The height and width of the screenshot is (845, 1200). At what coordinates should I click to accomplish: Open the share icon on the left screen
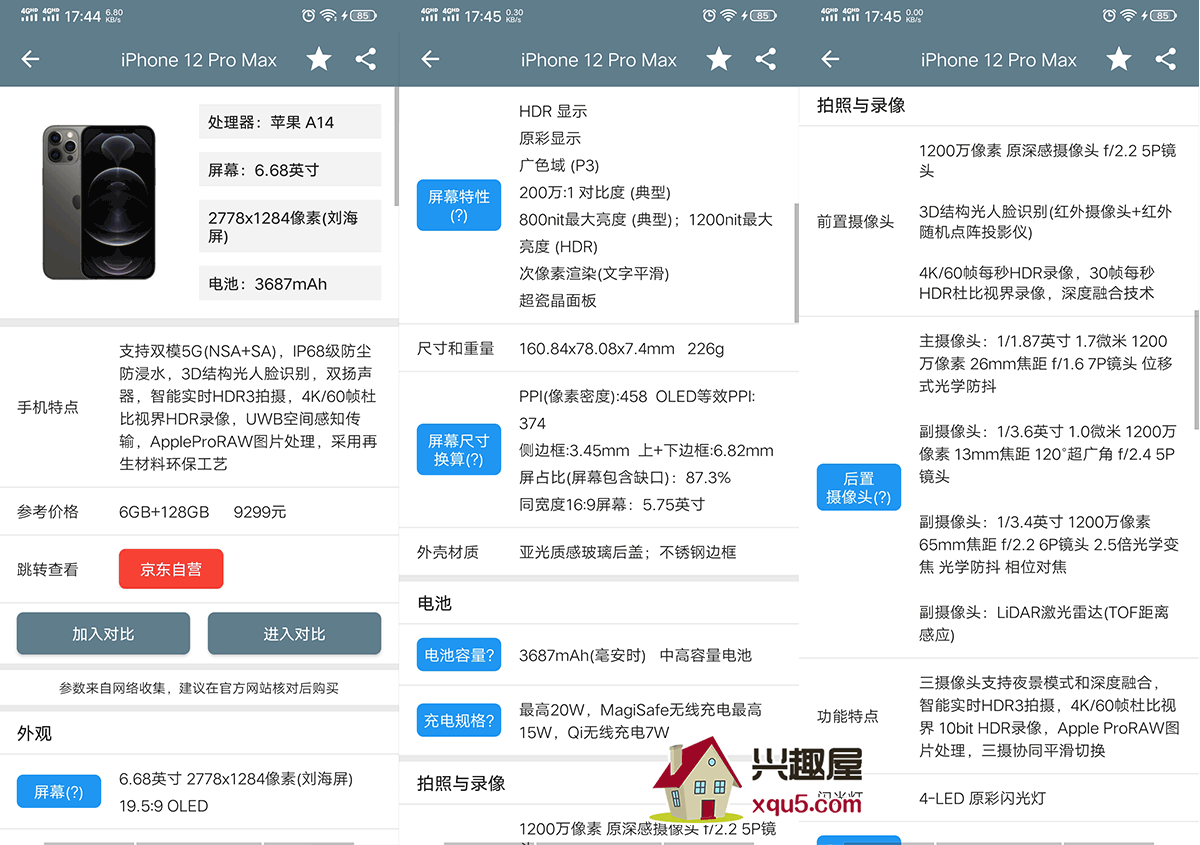tap(366, 60)
